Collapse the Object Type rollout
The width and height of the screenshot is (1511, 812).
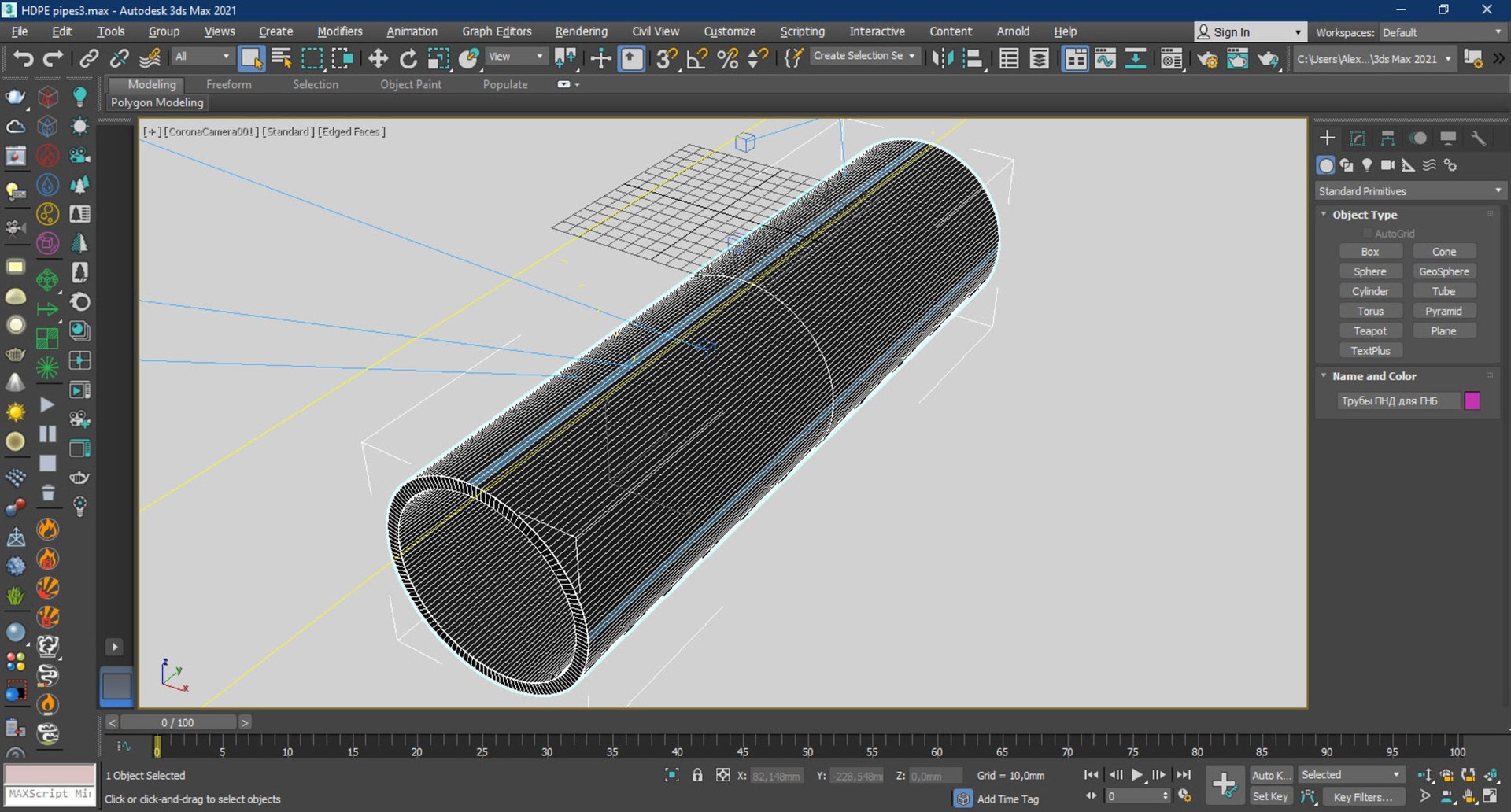point(1365,215)
